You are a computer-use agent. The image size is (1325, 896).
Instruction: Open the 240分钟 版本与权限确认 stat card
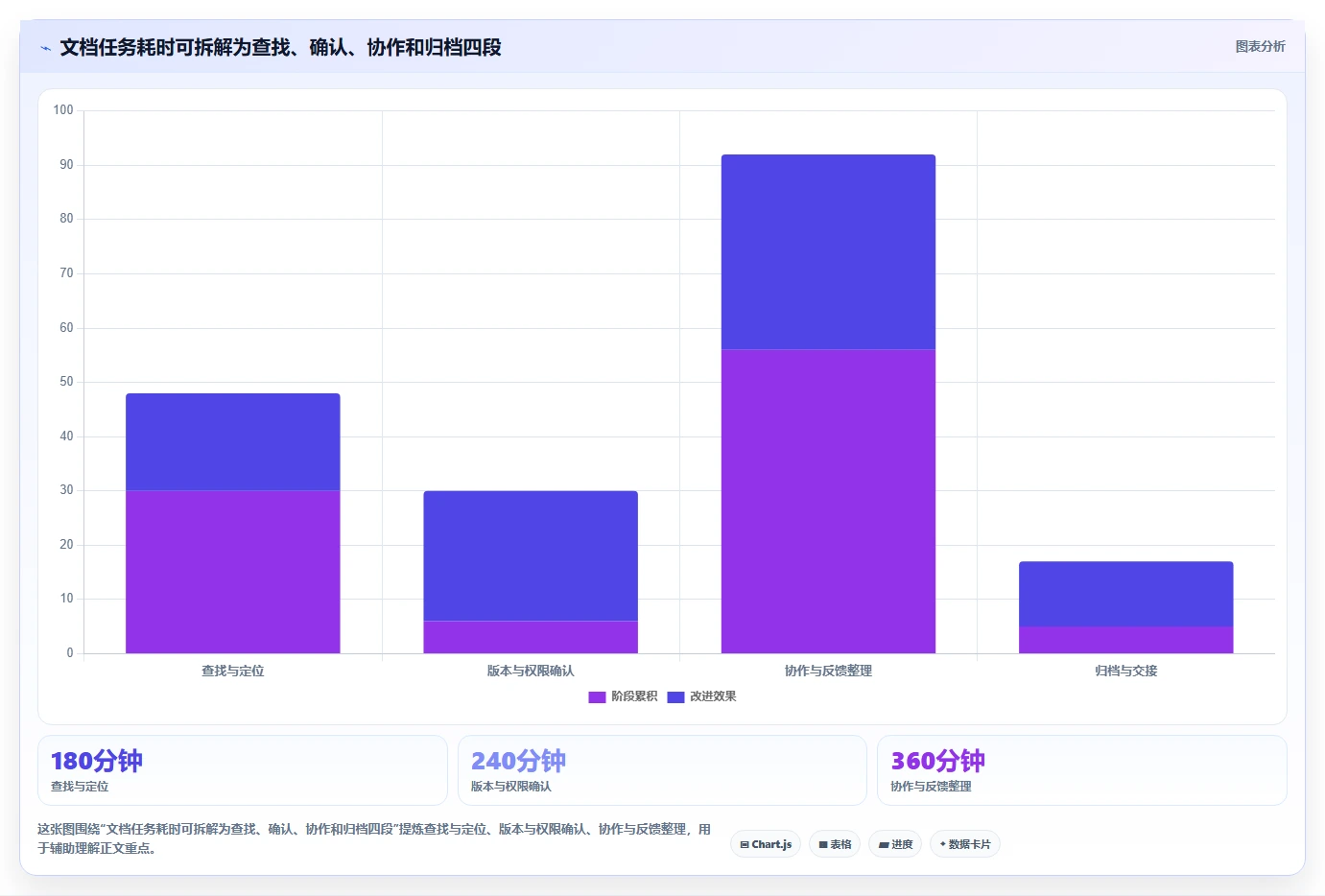click(x=662, y=770)
